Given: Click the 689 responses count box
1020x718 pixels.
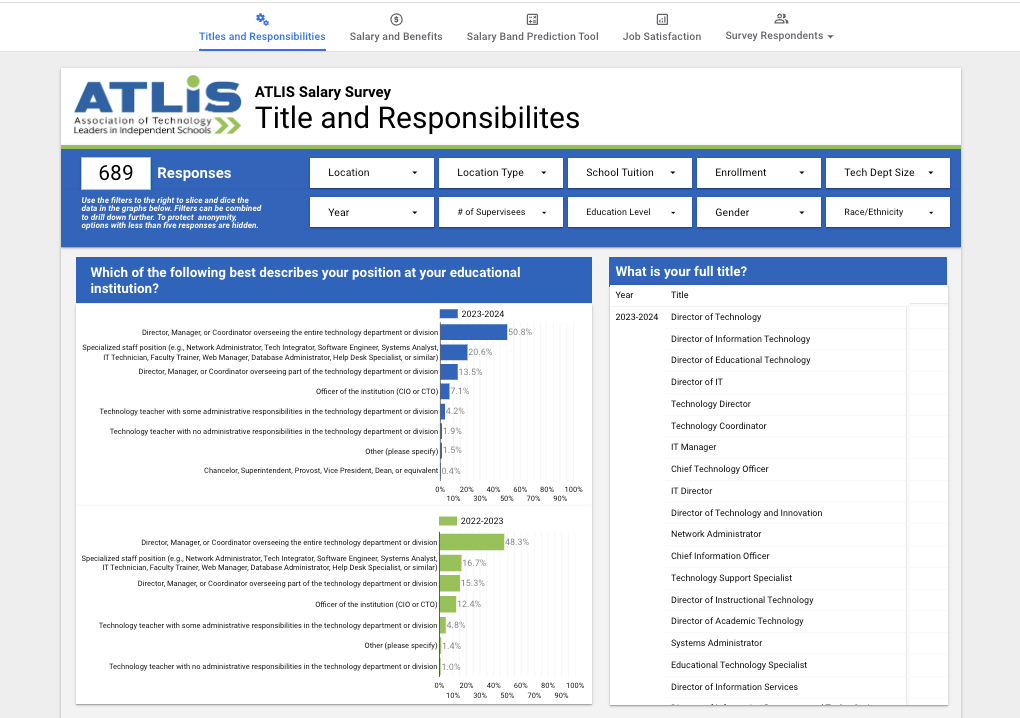Looking at the screenshot, I should (116, 173).
